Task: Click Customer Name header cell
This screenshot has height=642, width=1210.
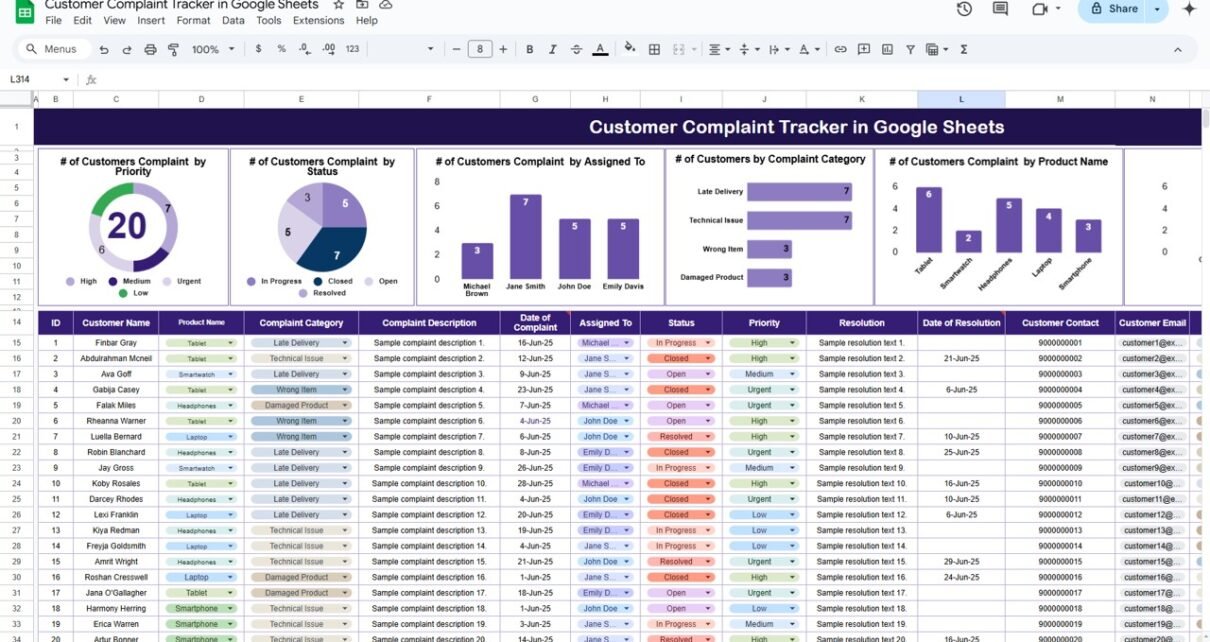Action: tap(116, 323)
